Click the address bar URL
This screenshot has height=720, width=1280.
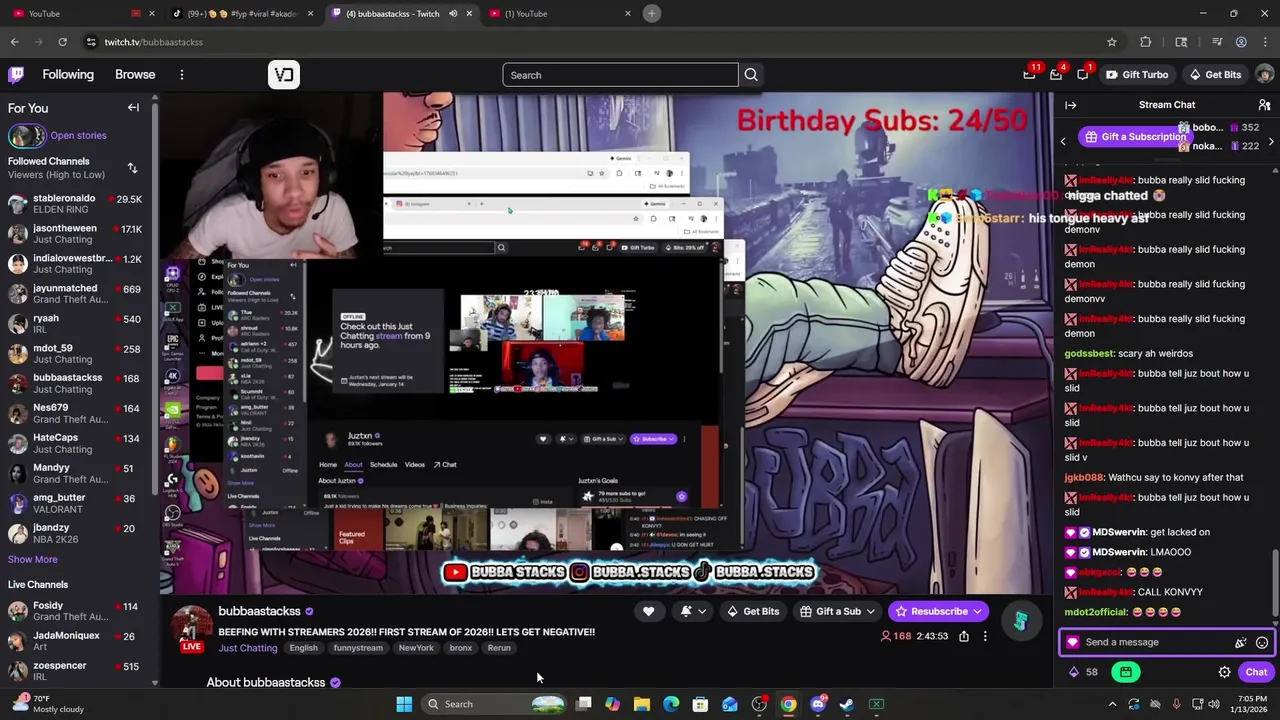[153, 42]
